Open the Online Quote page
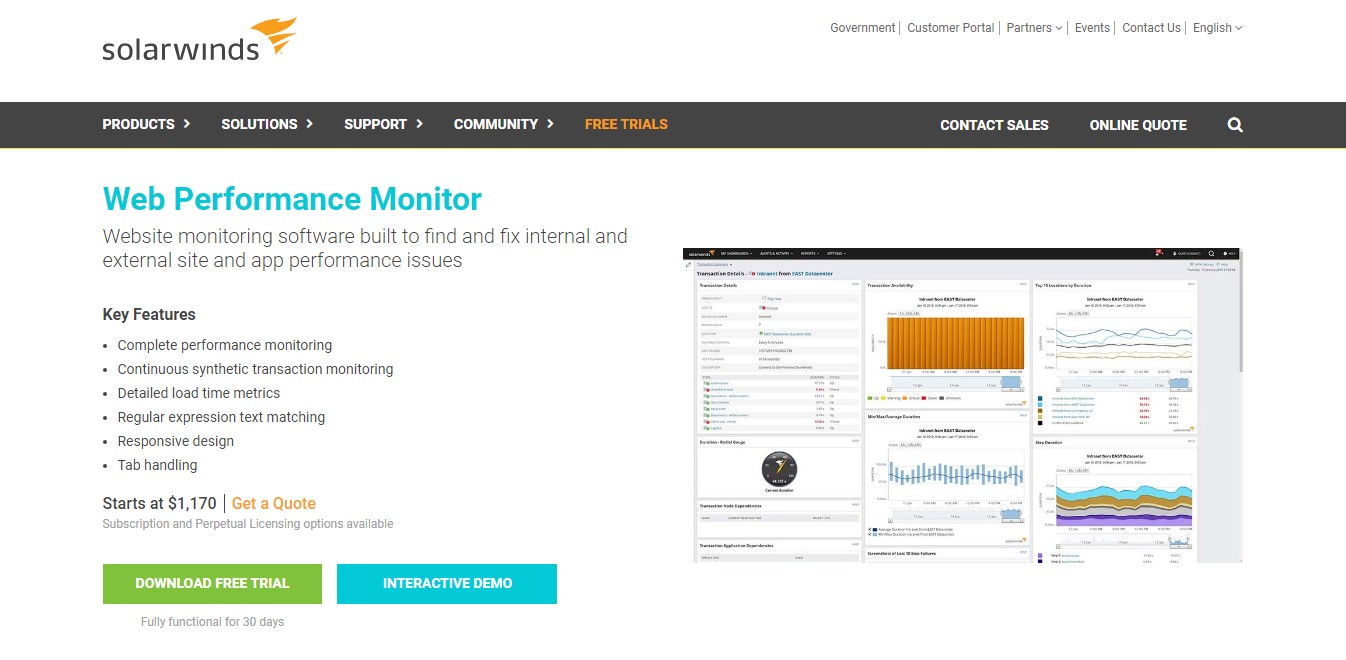The image size is (1346, 660). (x=1138, y=125)
